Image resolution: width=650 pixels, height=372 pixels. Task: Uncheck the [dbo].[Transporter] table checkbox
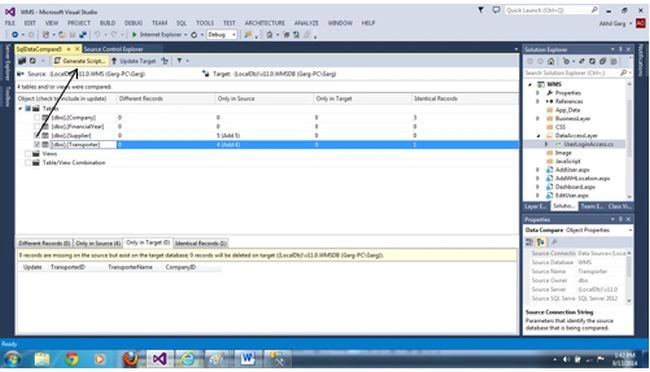point(37,145)
